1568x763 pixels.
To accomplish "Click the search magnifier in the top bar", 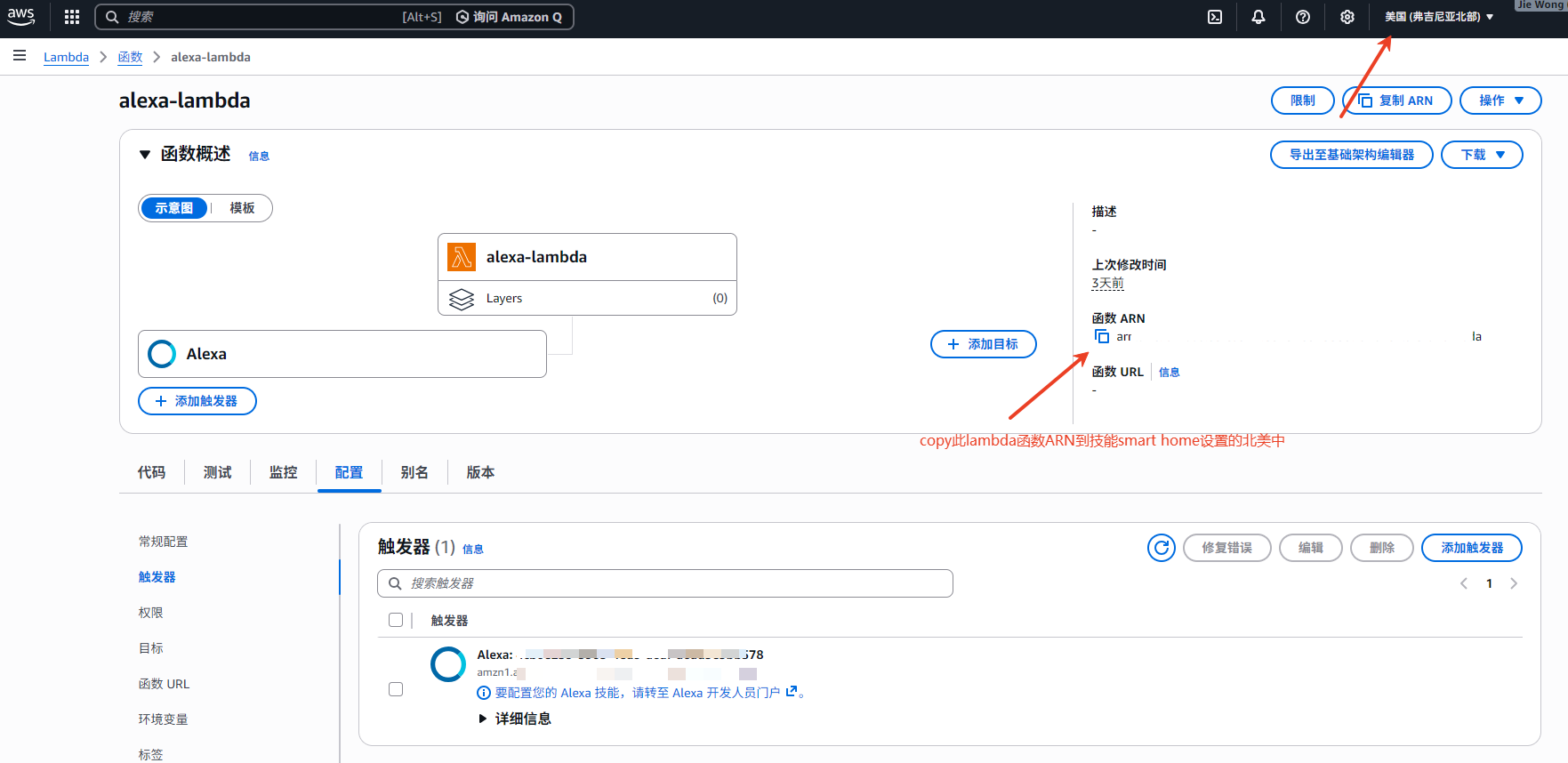I will point(112,17).
